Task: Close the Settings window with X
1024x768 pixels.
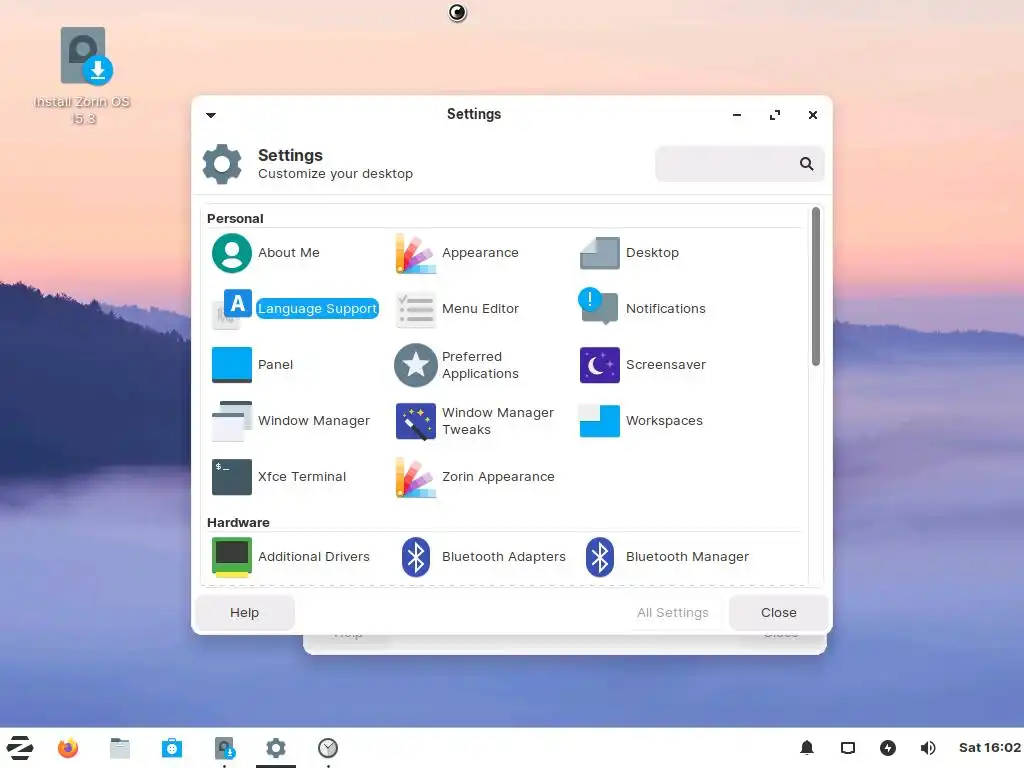Action: click(x=812, y=115)
